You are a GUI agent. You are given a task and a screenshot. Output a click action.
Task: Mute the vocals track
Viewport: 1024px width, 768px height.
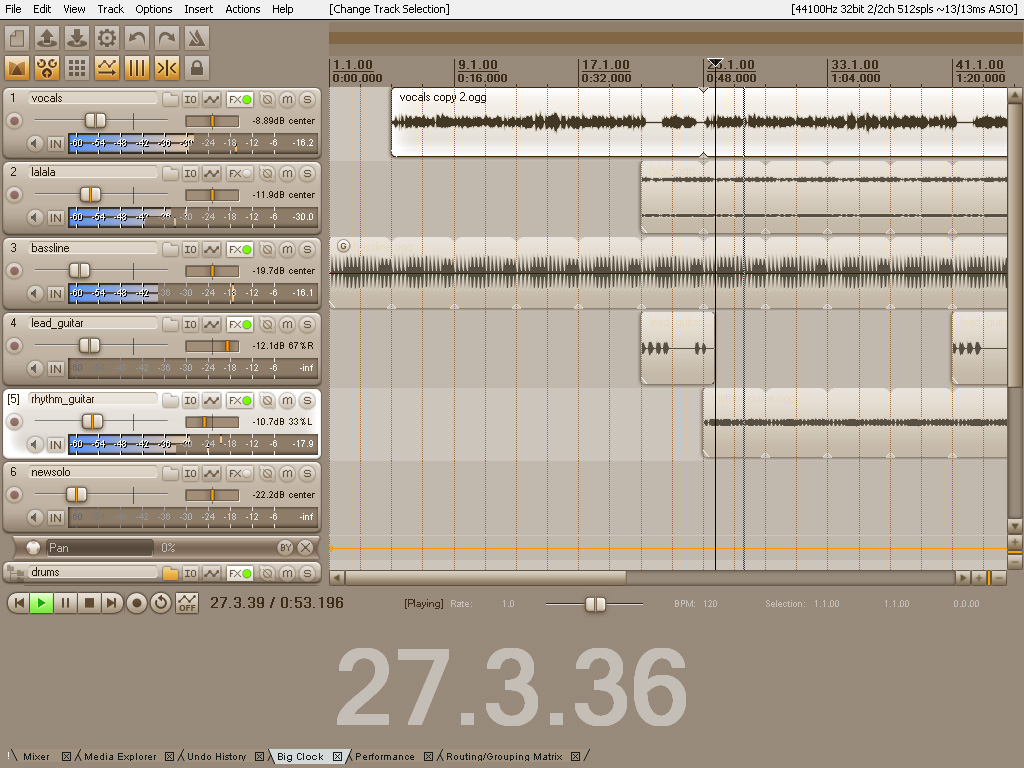[287, 99]
